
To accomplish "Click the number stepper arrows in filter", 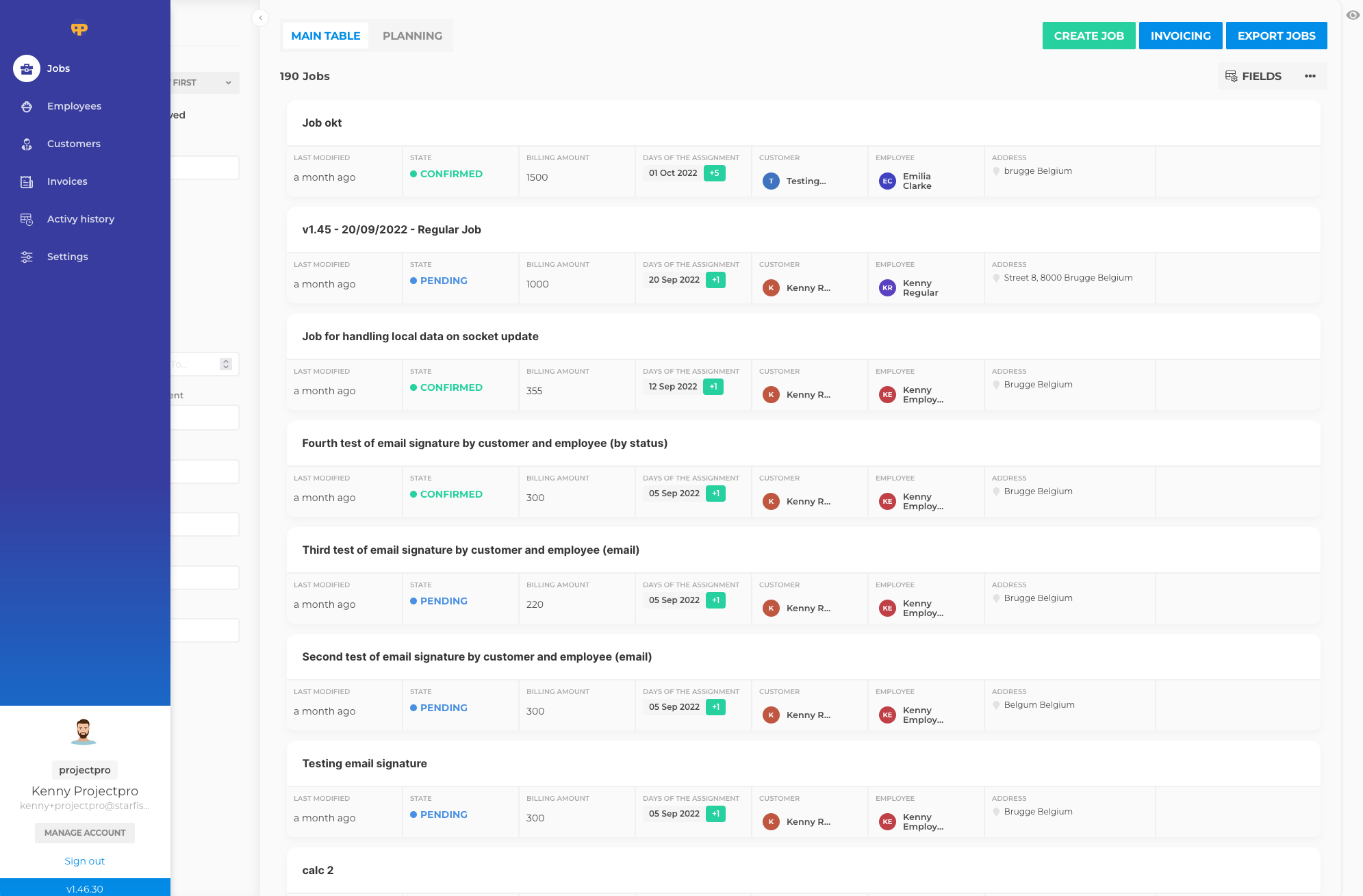I will (x=226, y=364).
